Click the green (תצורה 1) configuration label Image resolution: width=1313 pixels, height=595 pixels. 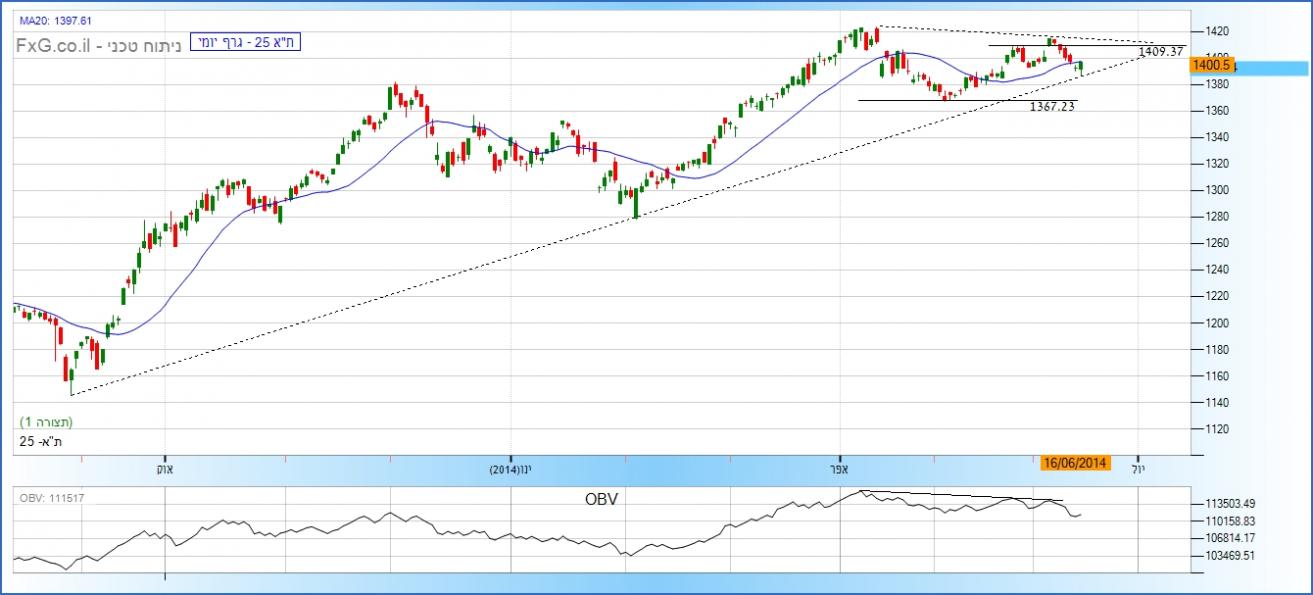46,422
